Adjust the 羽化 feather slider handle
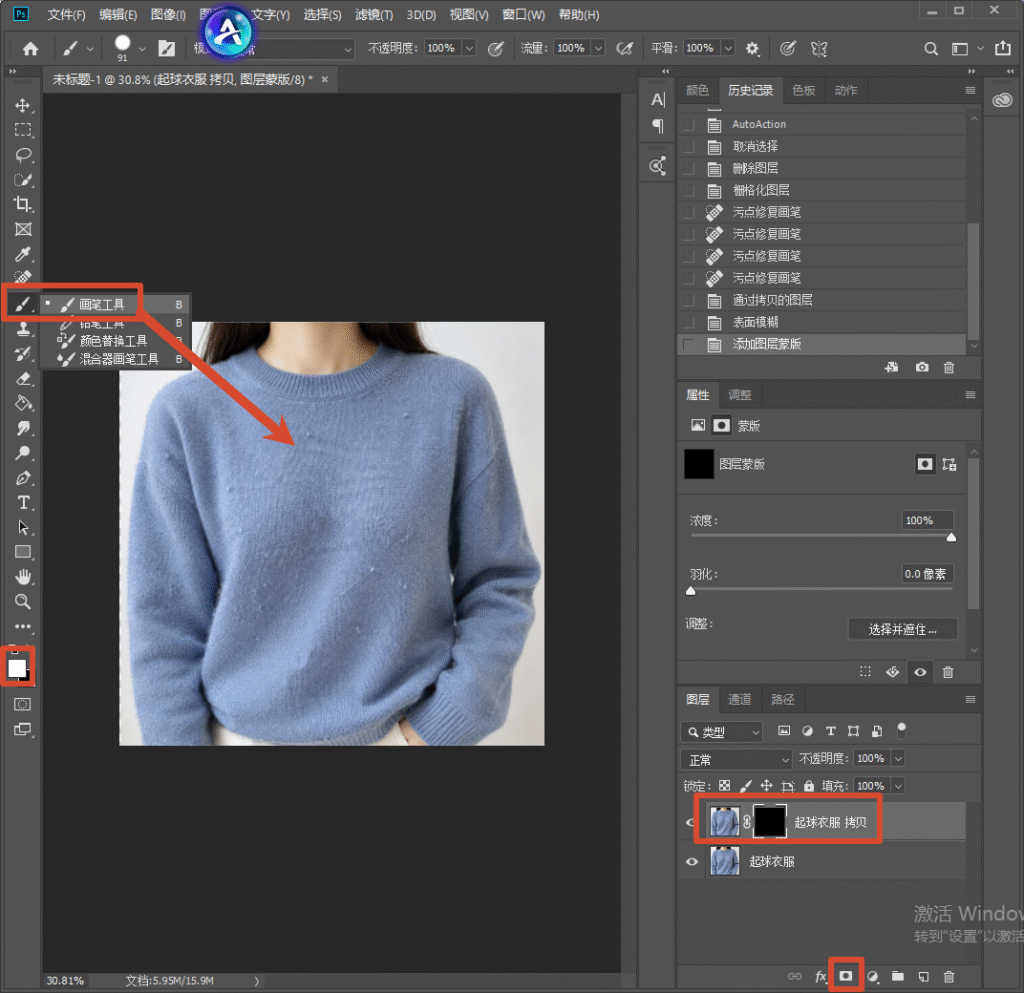 coord(691,591)
